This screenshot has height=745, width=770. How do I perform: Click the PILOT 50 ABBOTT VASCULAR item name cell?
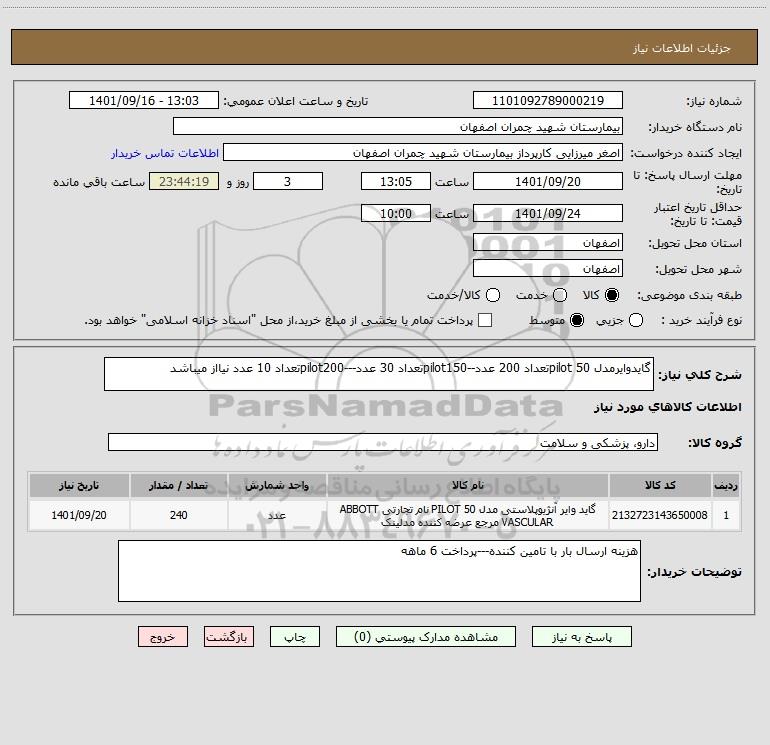[468, 515]
